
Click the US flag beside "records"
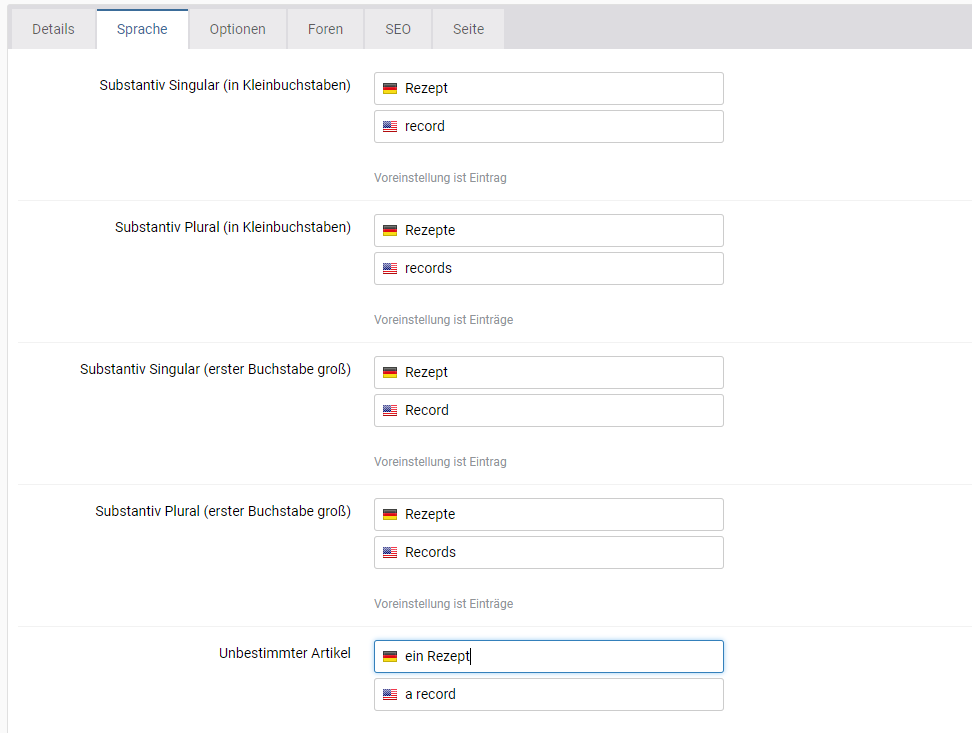tap(389, 268)
